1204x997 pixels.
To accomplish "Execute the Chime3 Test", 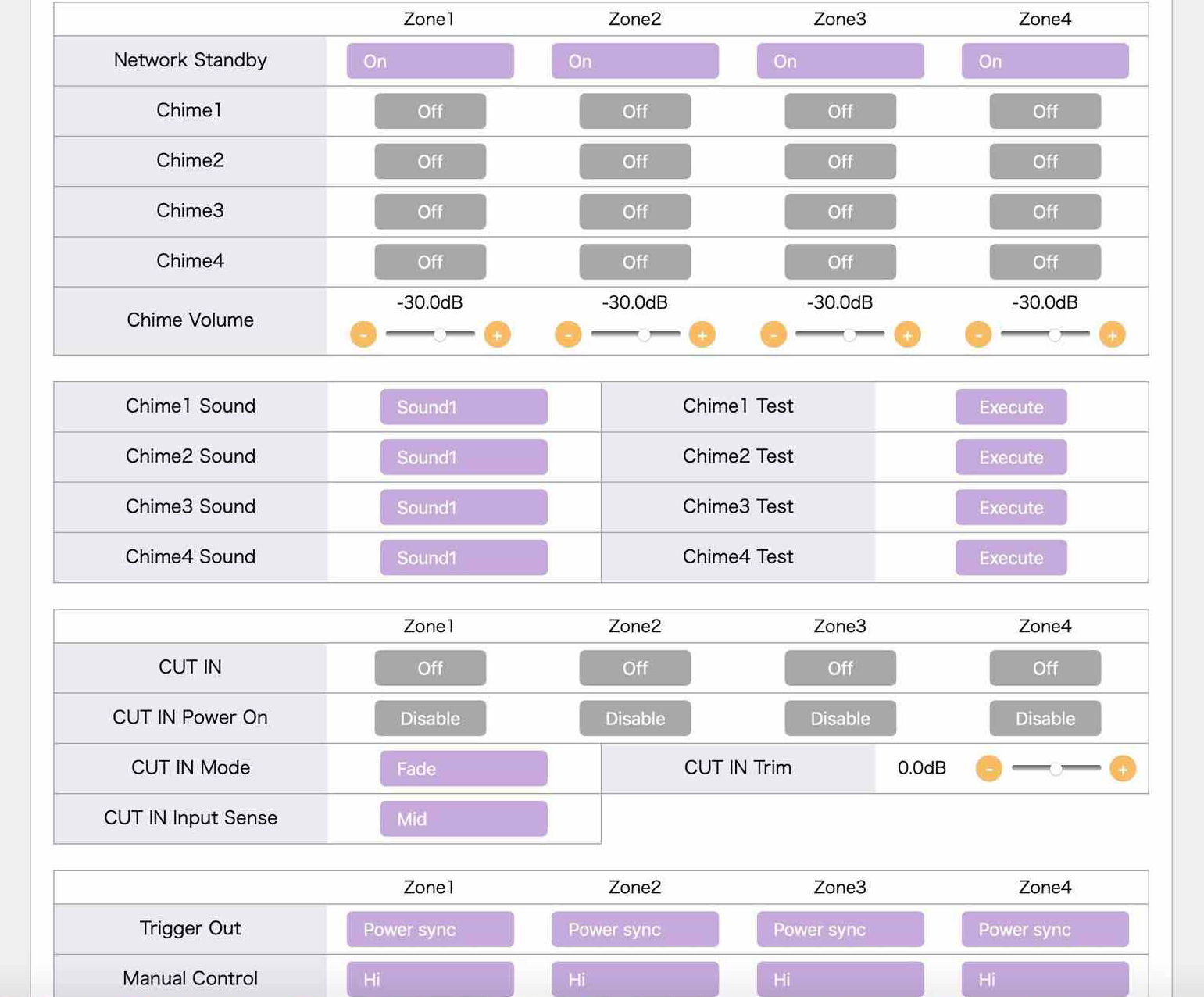I will point(1011,507).
